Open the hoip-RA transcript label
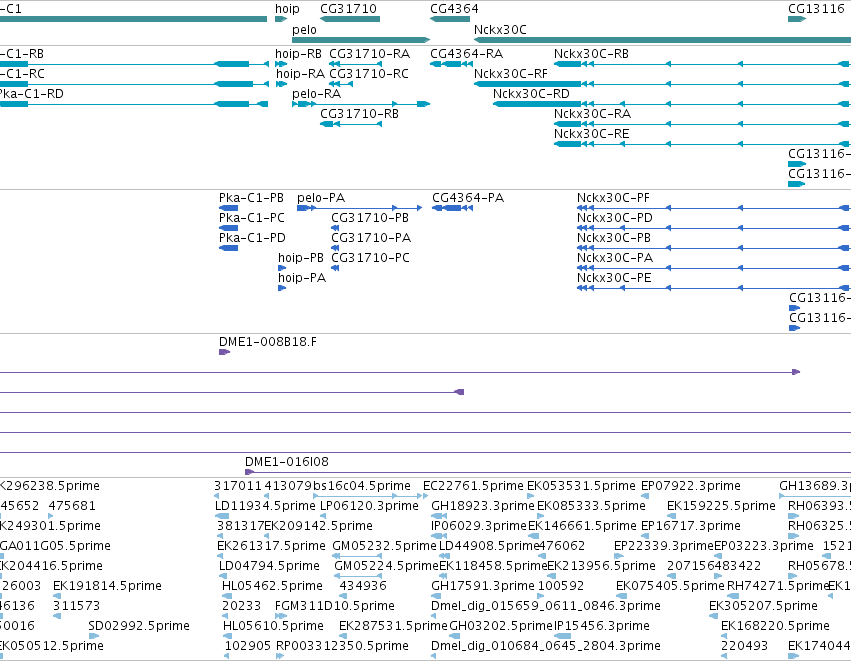The width and height of the screenshot is (851, 661). 301,74
